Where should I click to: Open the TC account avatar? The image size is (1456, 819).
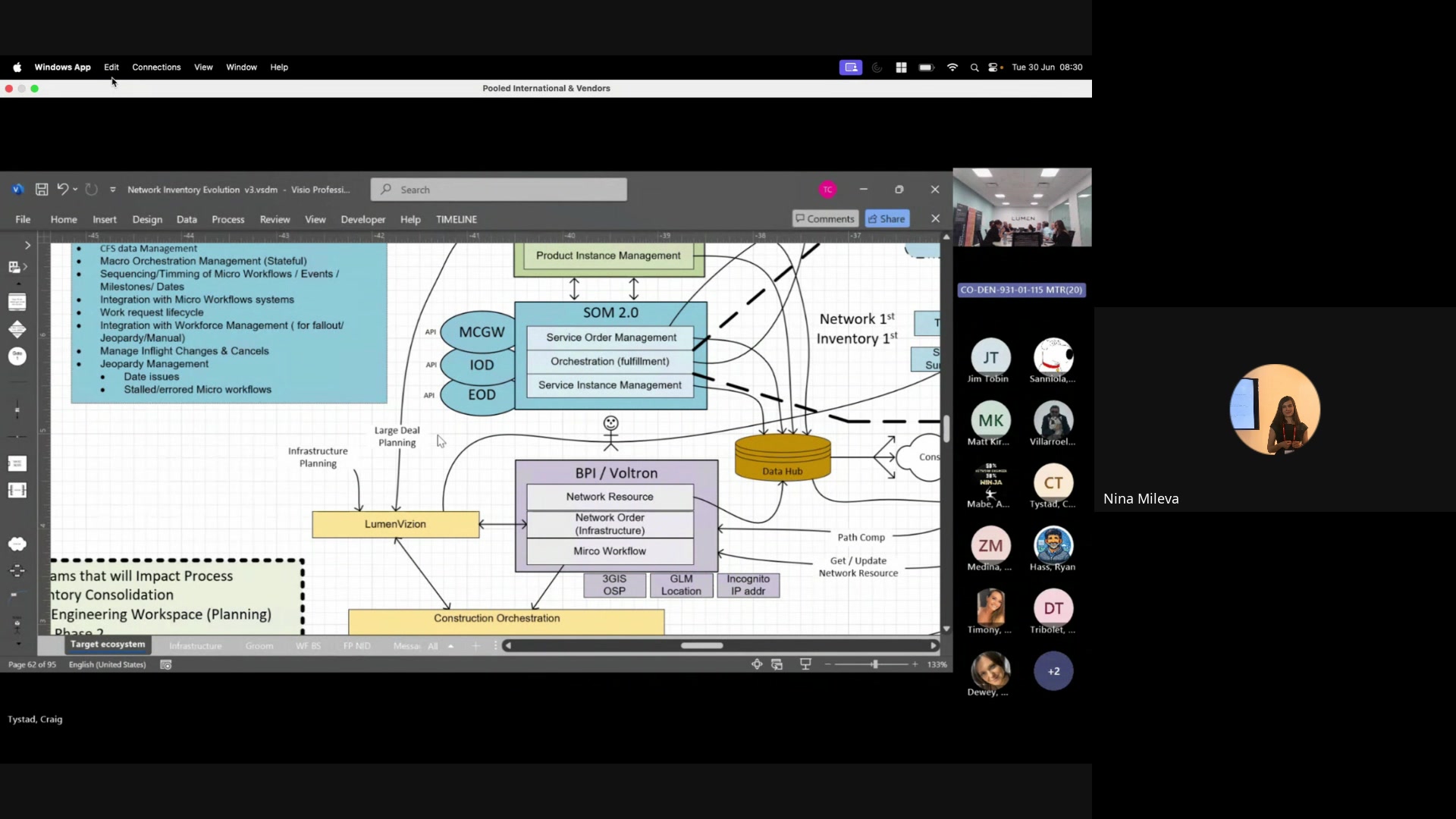coord(827,190)
